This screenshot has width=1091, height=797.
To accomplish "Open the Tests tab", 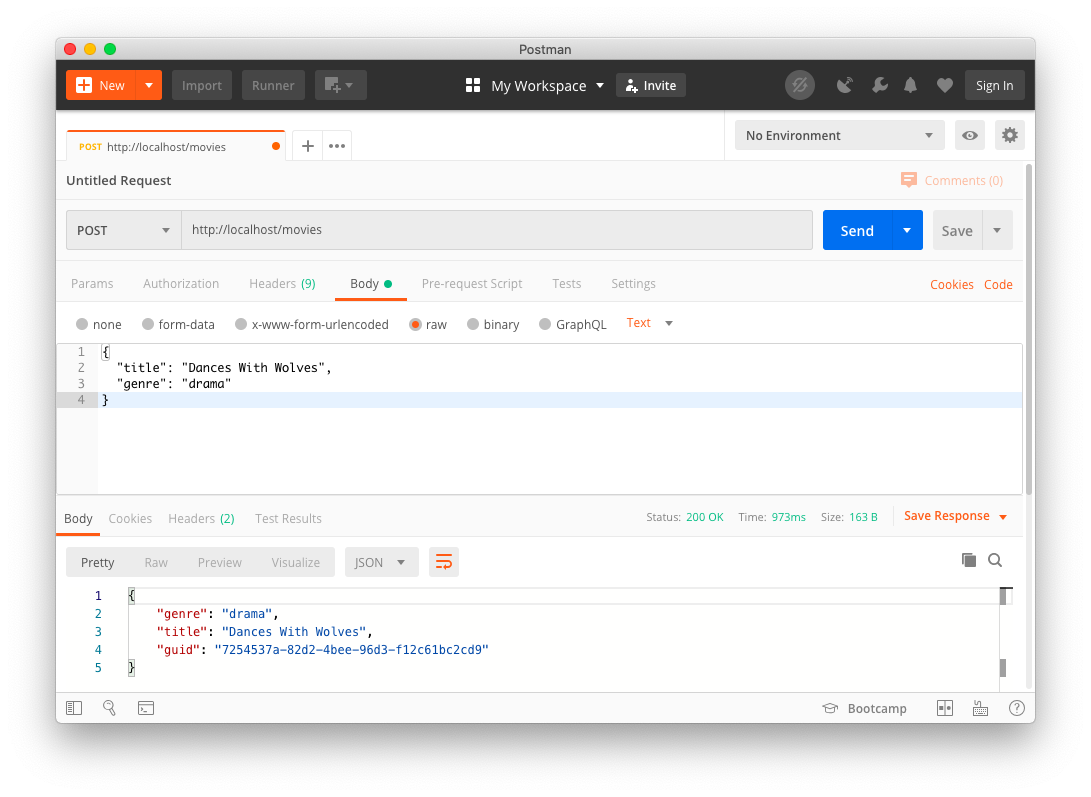I will 566,283.
